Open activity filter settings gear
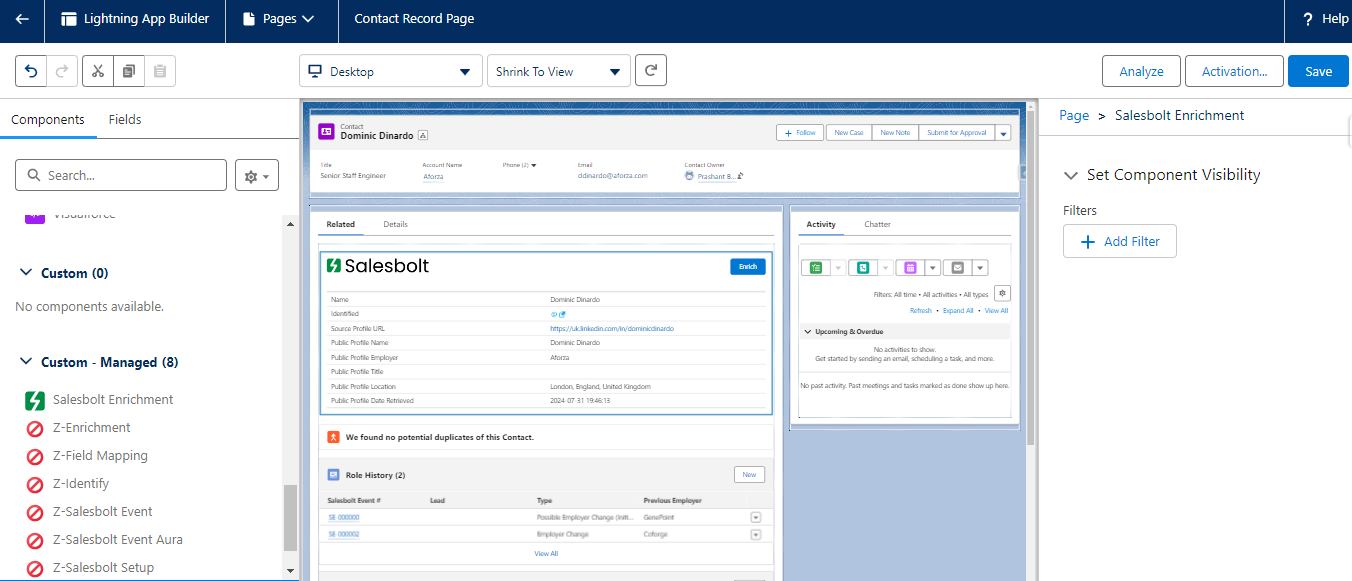This screenshot has height=581, width=1352. 1002,293
